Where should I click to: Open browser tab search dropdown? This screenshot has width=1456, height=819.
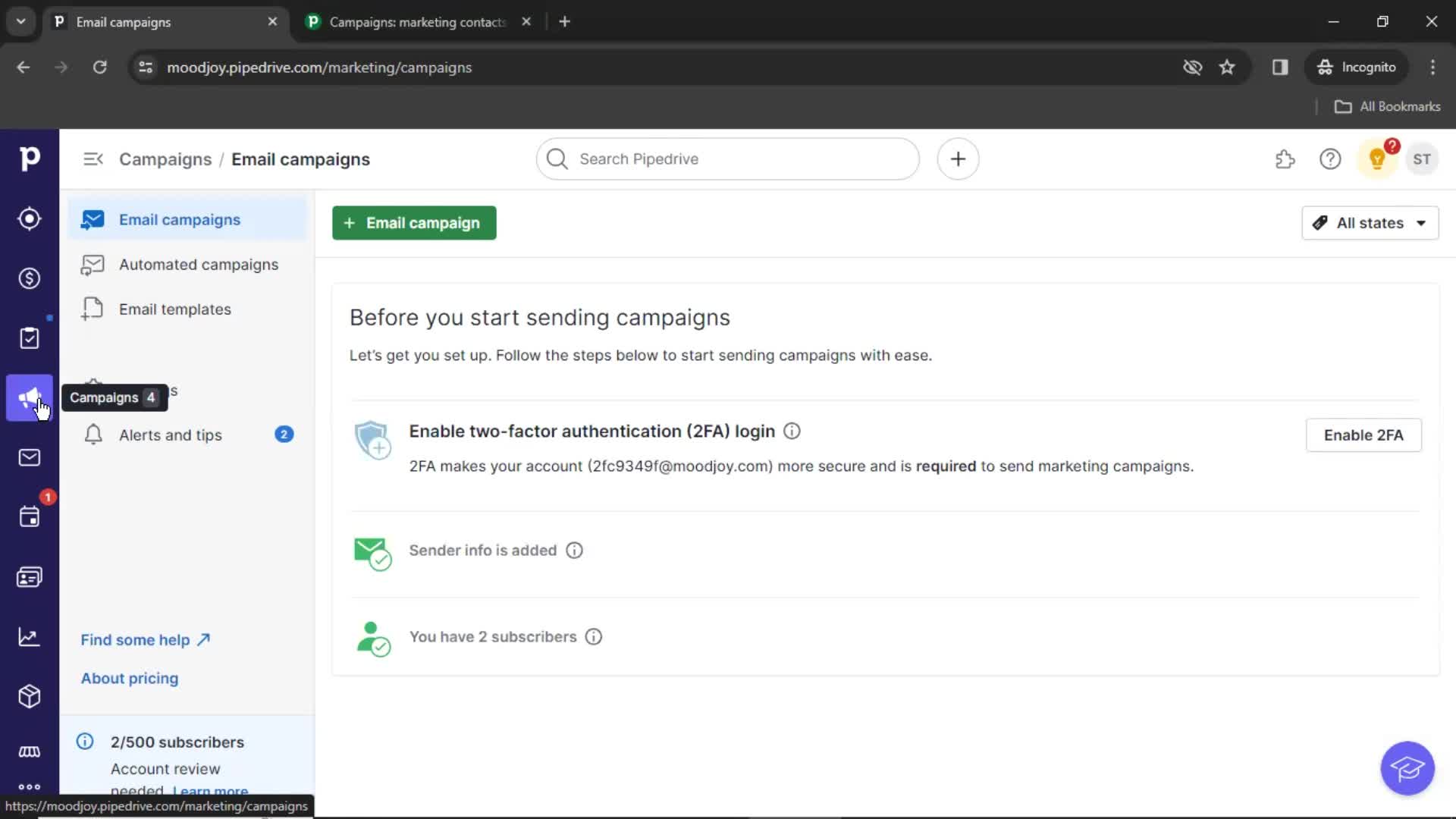21,21
